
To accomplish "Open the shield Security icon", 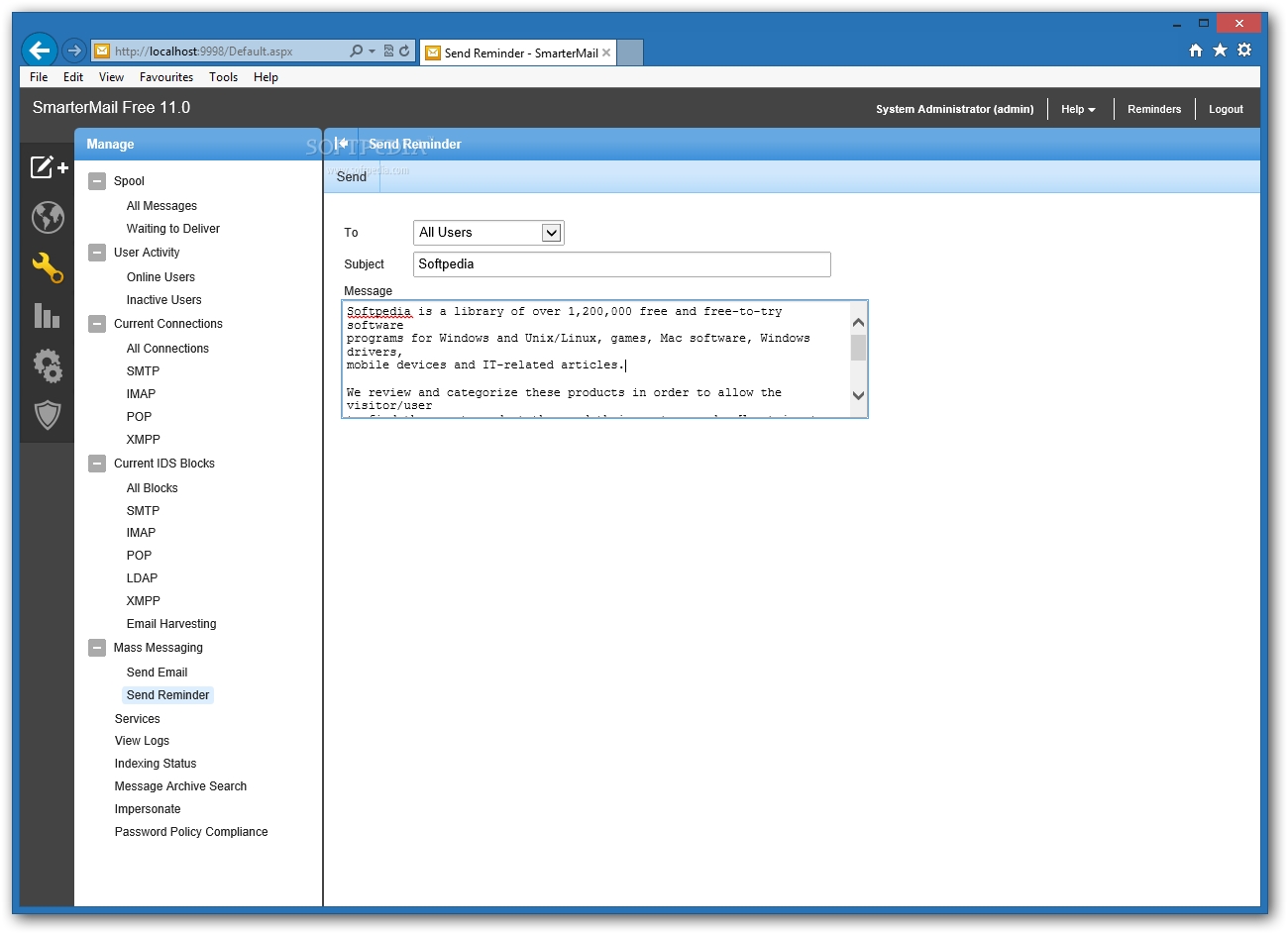I will pyautogui.click(x=48, y=415).
